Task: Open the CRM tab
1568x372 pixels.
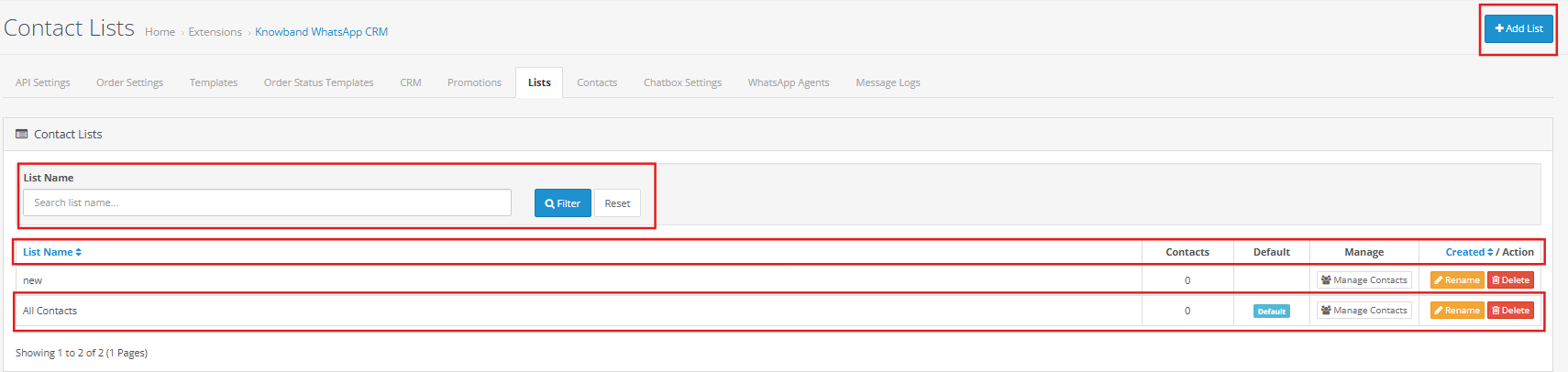Action: click(411, 82)
